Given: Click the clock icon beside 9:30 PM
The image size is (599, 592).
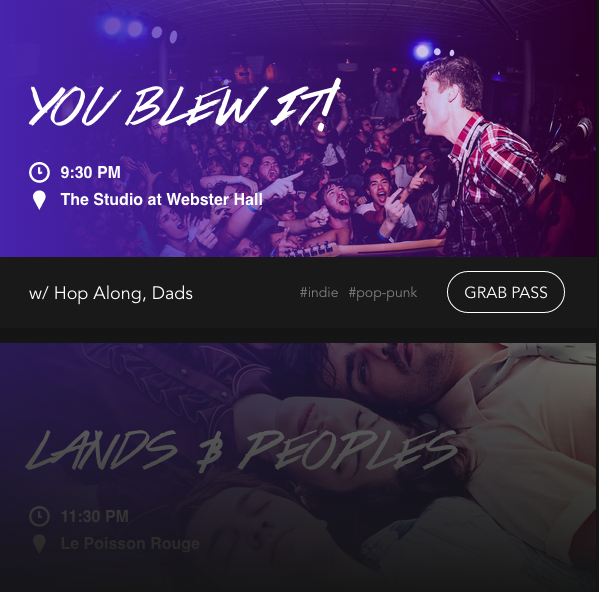Looking at the screenshot, I should pyautogui.click(x=39, y=172).
